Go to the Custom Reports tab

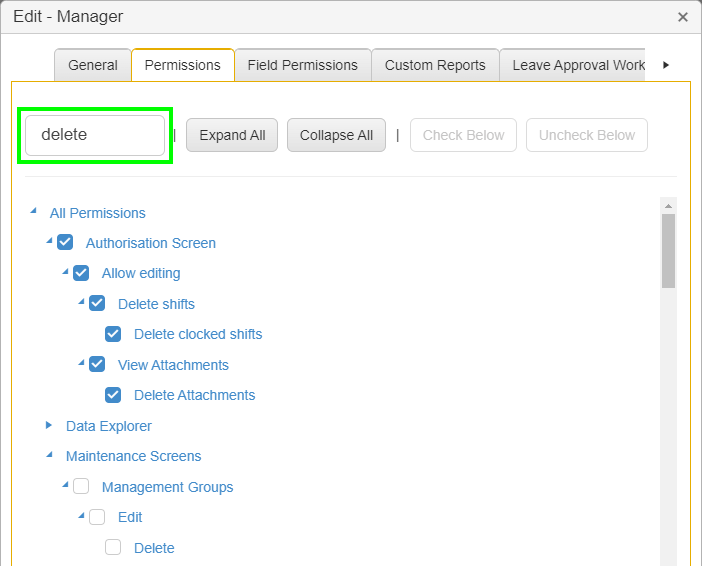(435, 65)
